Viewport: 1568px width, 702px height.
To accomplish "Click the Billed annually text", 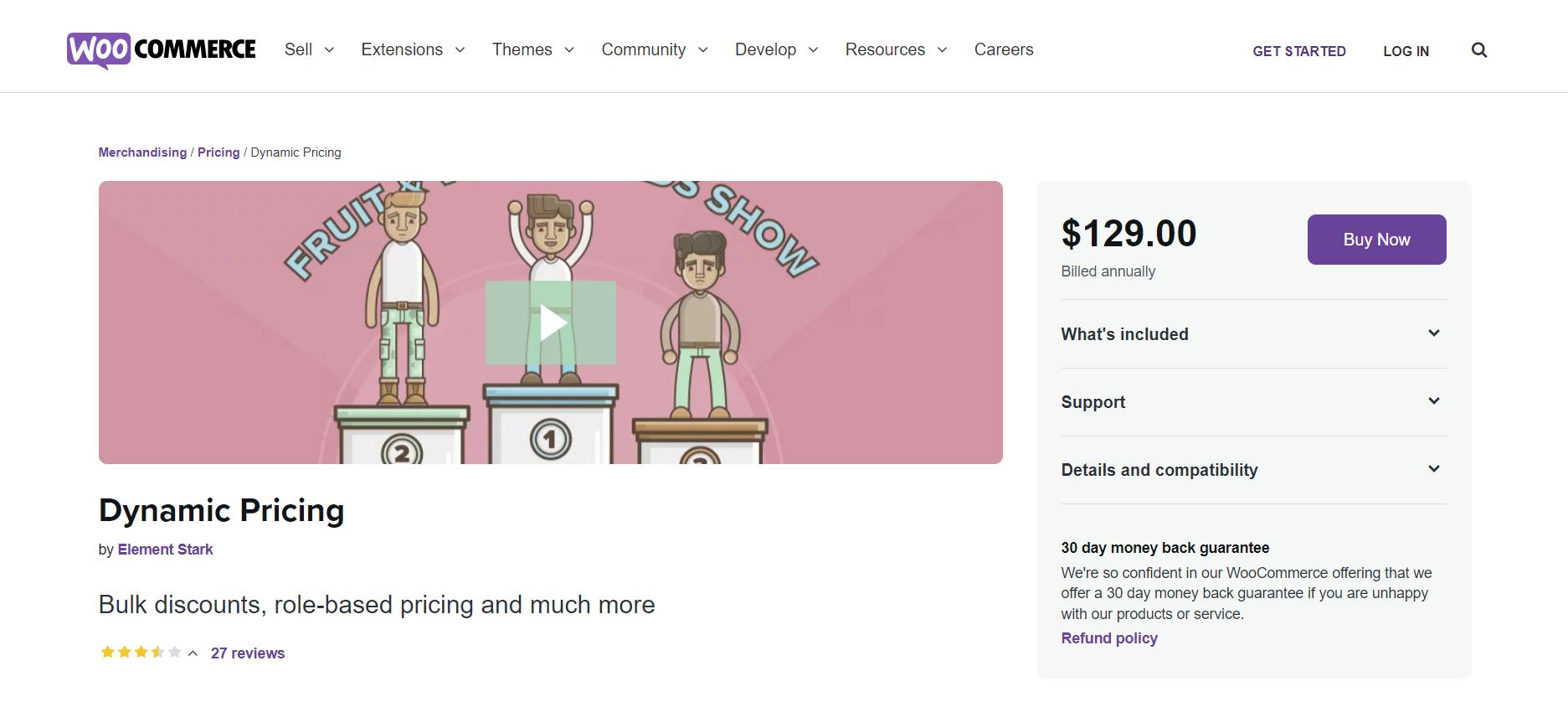I will point(1108,271).
